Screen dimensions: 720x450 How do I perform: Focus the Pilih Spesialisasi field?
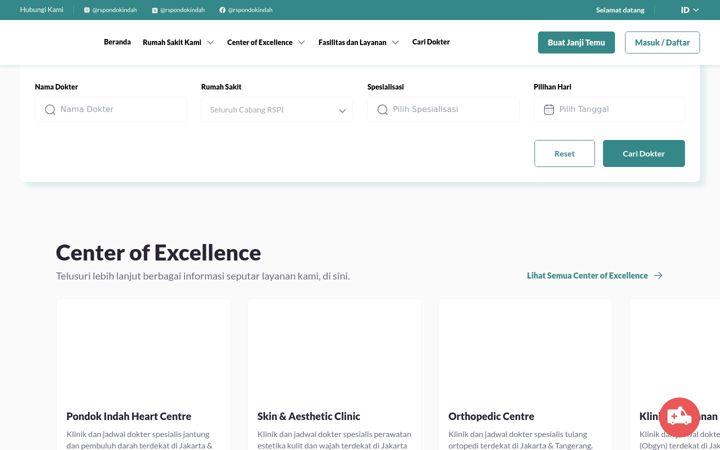click(443, 109)
